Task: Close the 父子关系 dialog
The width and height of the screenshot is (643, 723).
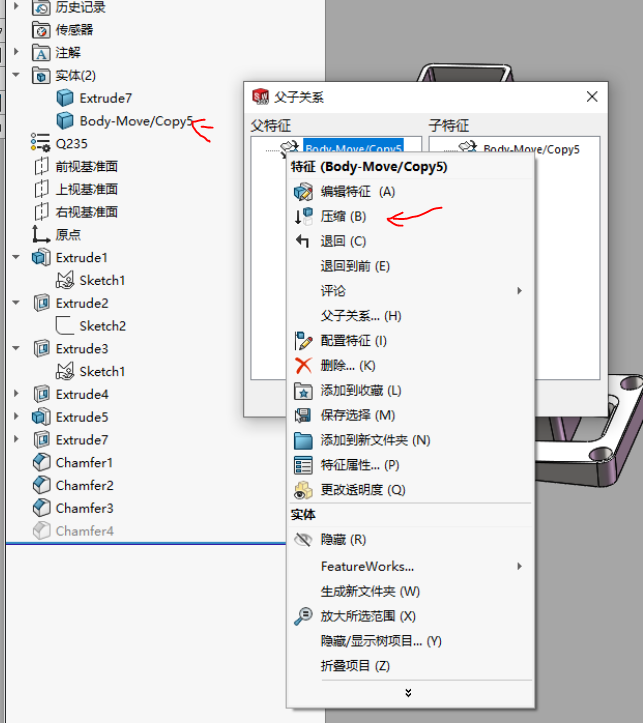Action: click(592, 96)
